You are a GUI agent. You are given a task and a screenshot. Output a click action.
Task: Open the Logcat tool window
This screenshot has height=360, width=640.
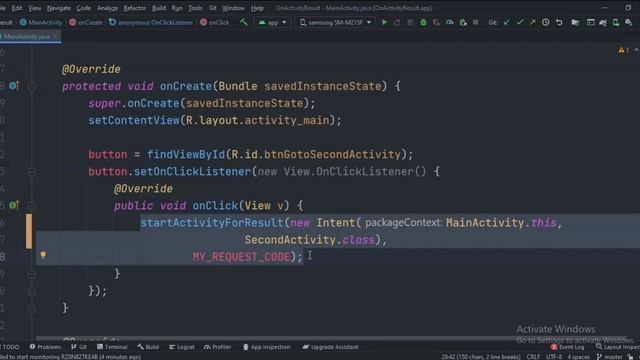(x=182, y=347)
